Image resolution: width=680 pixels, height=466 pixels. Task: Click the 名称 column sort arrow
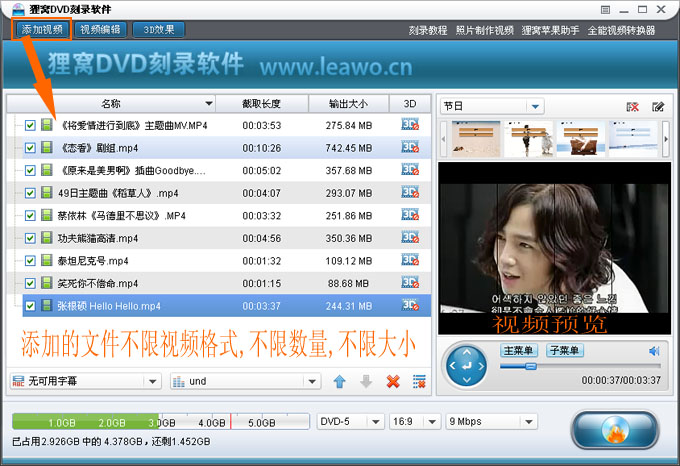pyautogui.click(x=209, y=104)
